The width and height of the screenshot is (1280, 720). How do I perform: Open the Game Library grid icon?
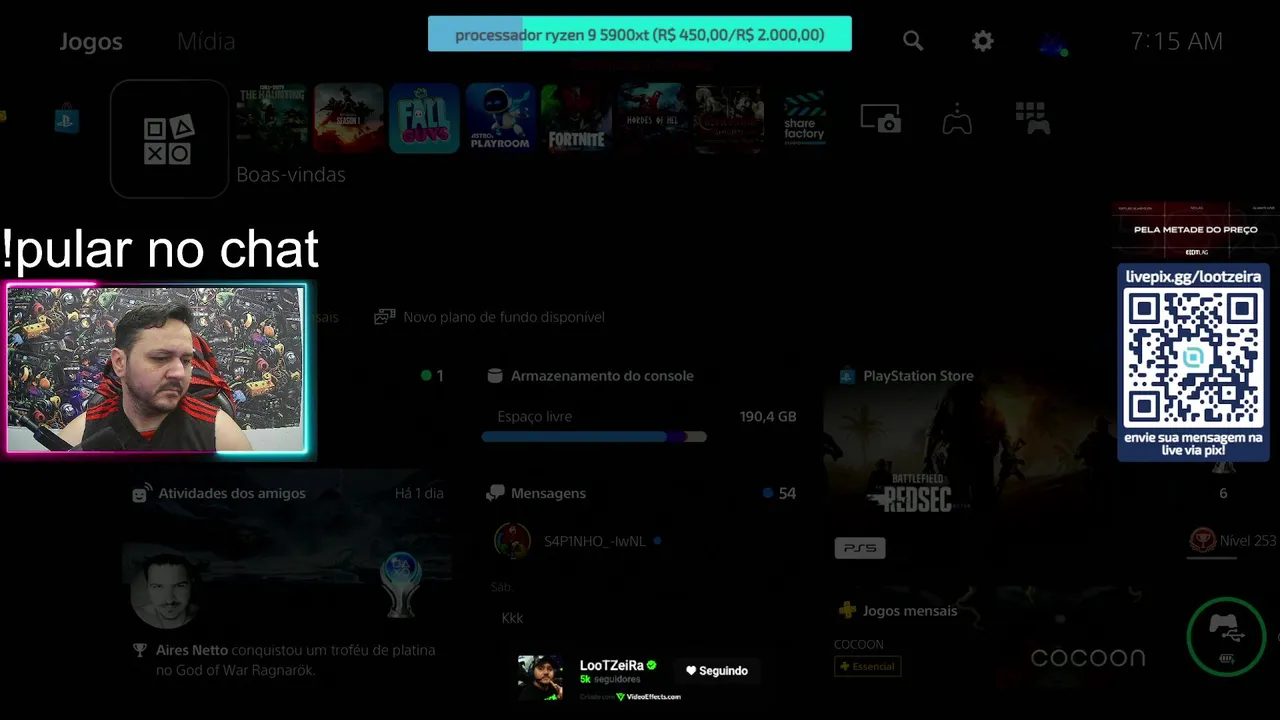[1031, 118]
